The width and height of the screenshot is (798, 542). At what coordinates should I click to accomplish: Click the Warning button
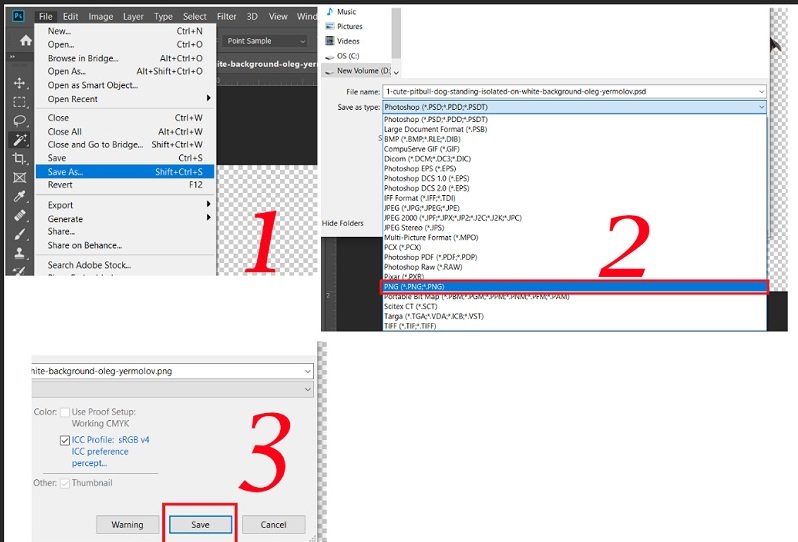click(x=127, y=525)
